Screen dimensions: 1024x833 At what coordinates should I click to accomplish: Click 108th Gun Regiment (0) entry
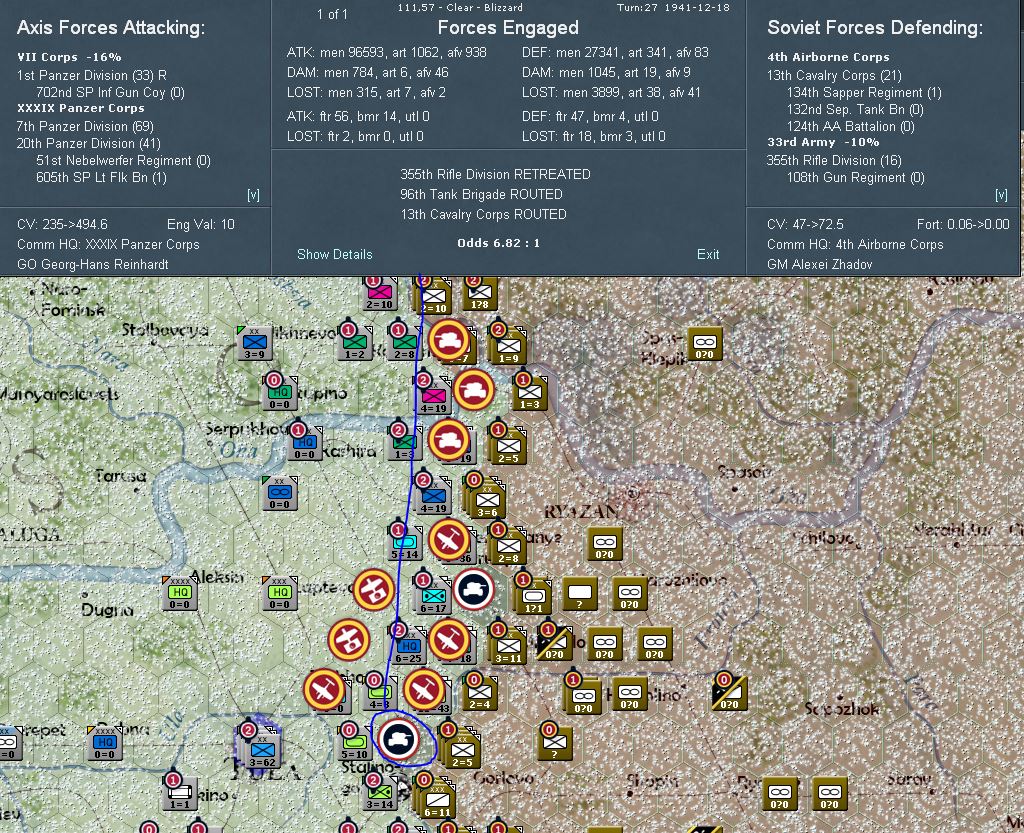[856, 177]
